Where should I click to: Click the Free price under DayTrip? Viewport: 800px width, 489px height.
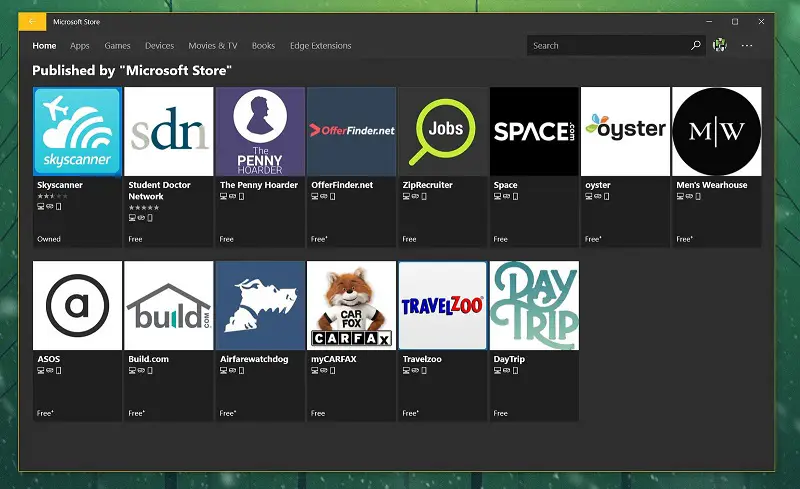point(501,413)
